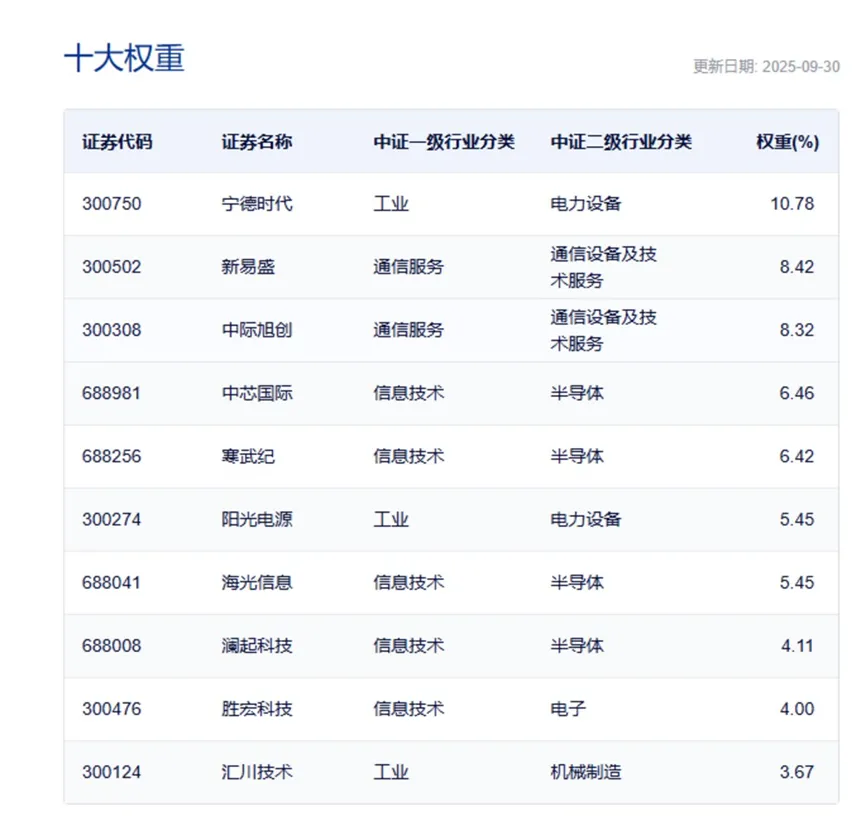The width and height of the screenshot is (866, 821).
Task: Click the 澜起科技 name cell
Action: [x=257, y=645]
